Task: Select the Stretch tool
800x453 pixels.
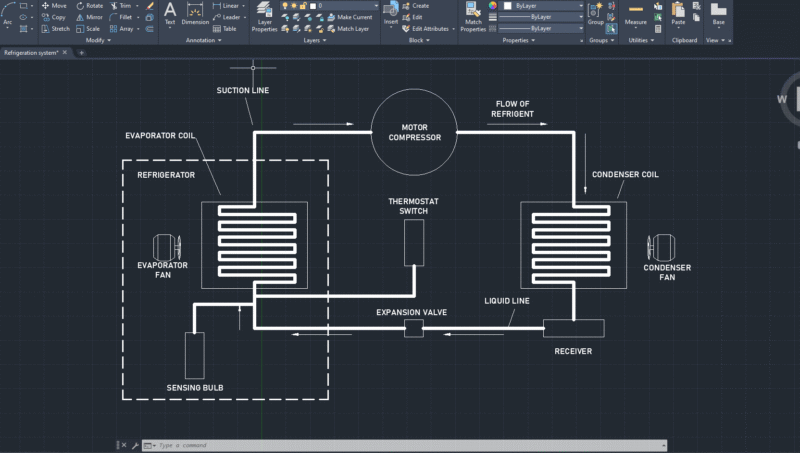Action: coord(55,29)
